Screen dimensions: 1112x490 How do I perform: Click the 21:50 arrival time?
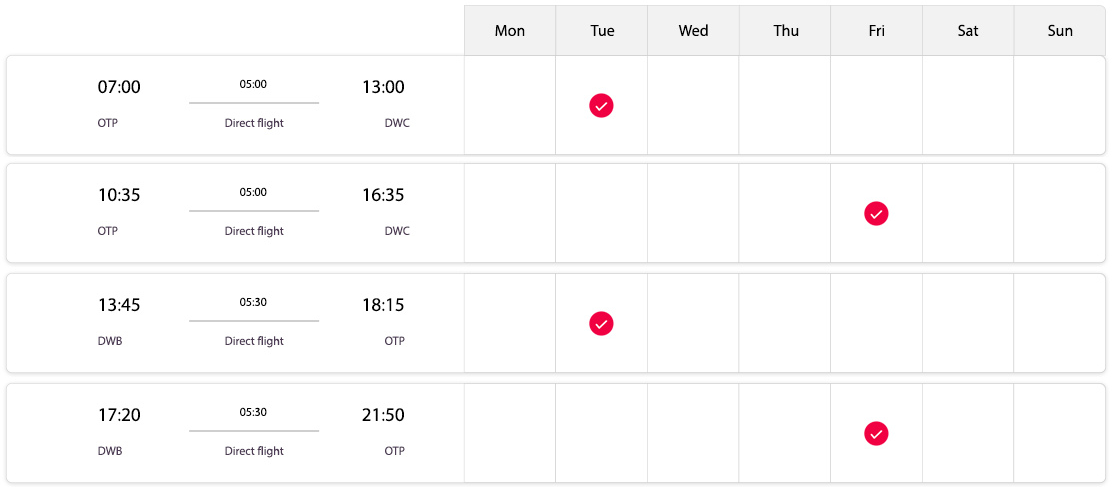[x=383, y=415]
